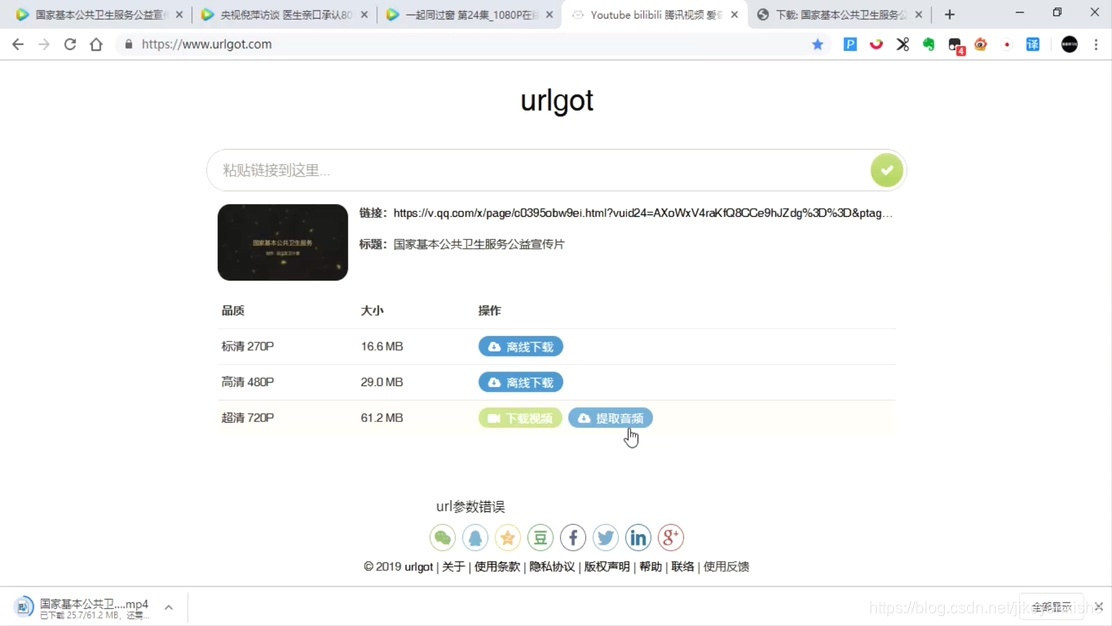
Task: Share on Facebook
Action: pyautogui.click(x=573, y=537)
